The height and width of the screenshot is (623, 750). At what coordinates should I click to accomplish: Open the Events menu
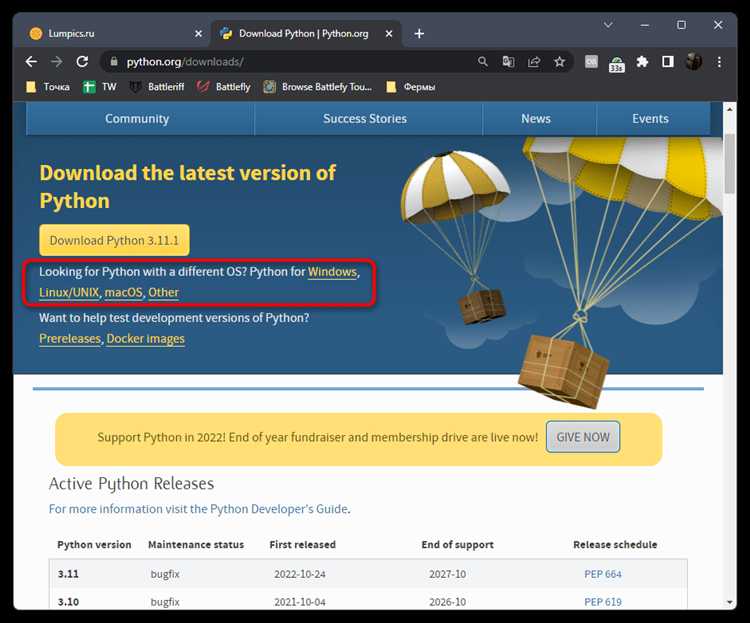point(651,119)
